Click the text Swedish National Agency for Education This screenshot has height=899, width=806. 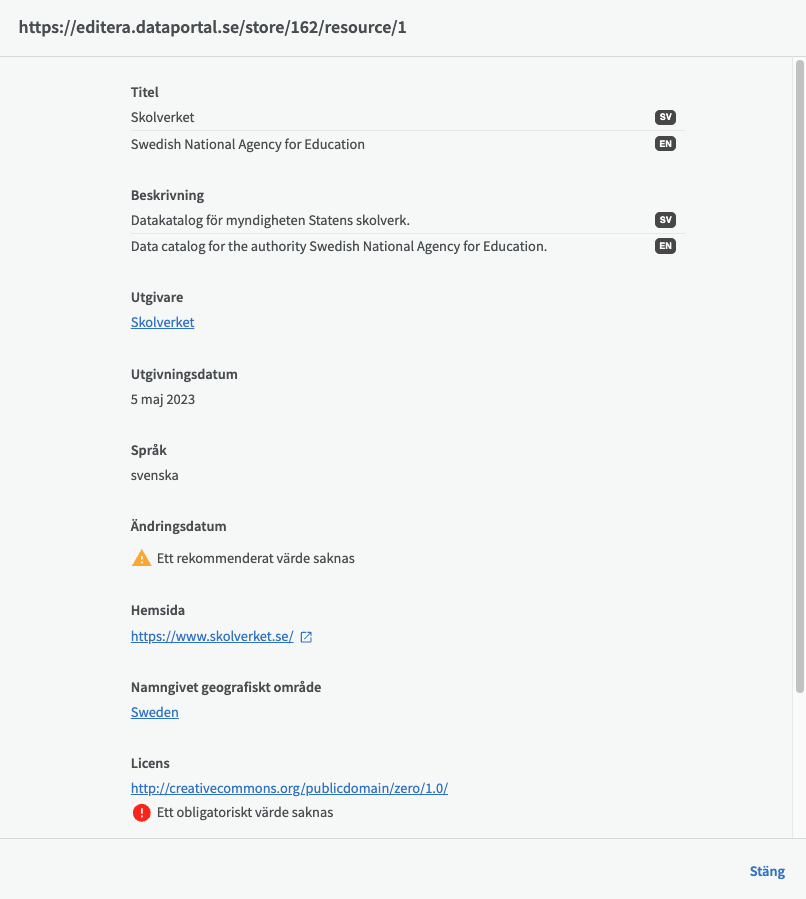(248, 144)
